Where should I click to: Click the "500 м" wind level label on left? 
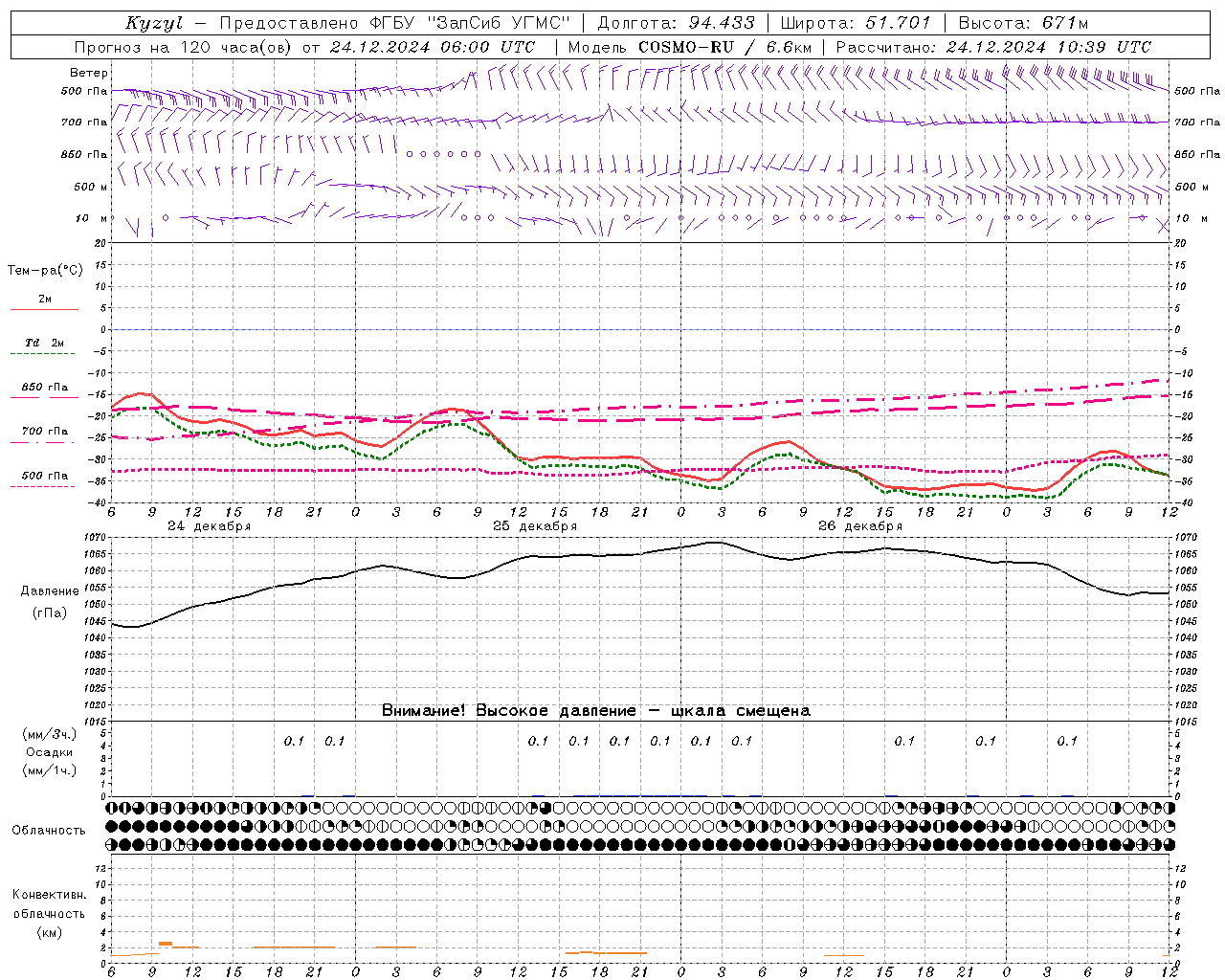pos(91,187)
